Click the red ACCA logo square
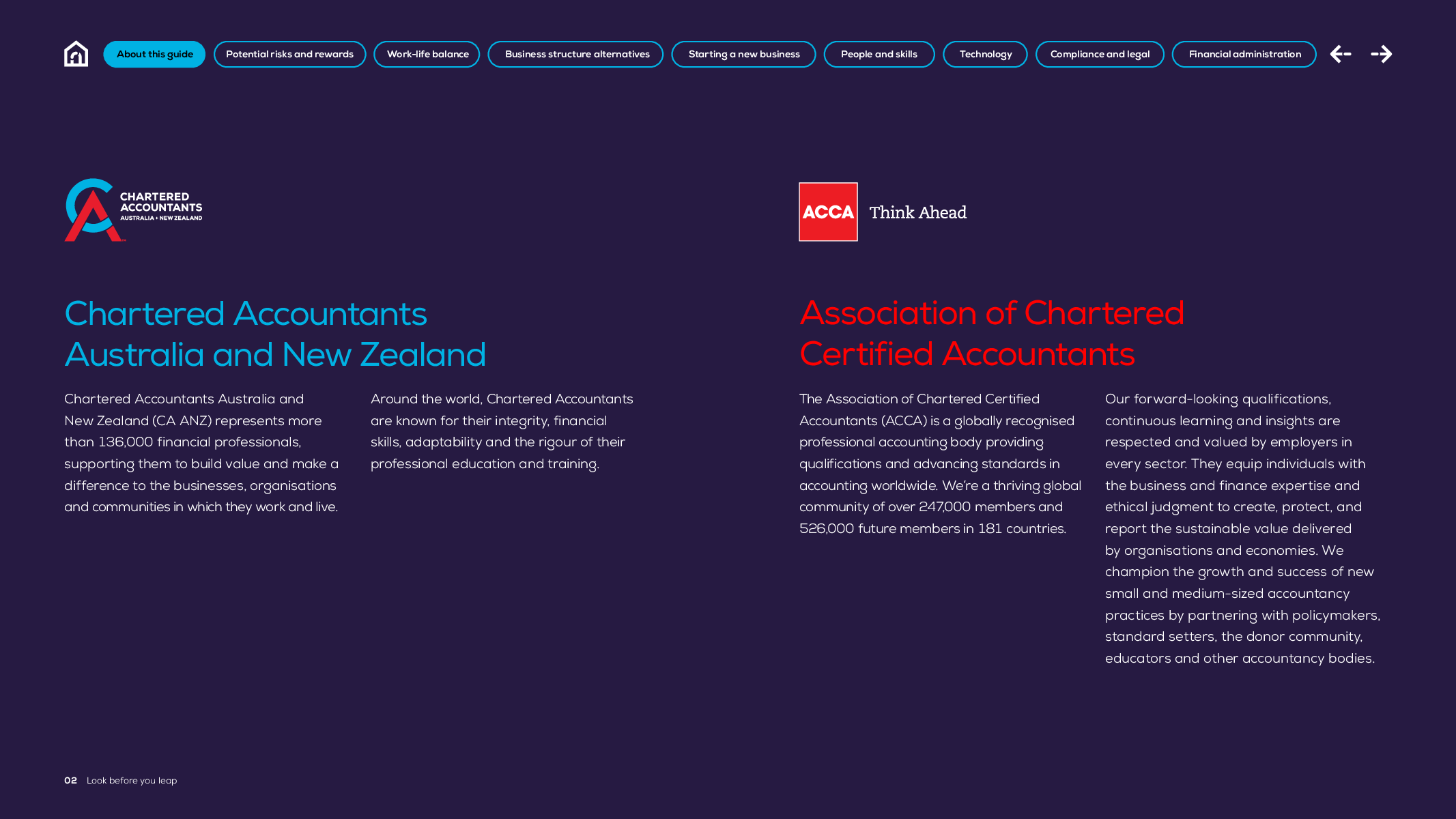 point(828,212)
